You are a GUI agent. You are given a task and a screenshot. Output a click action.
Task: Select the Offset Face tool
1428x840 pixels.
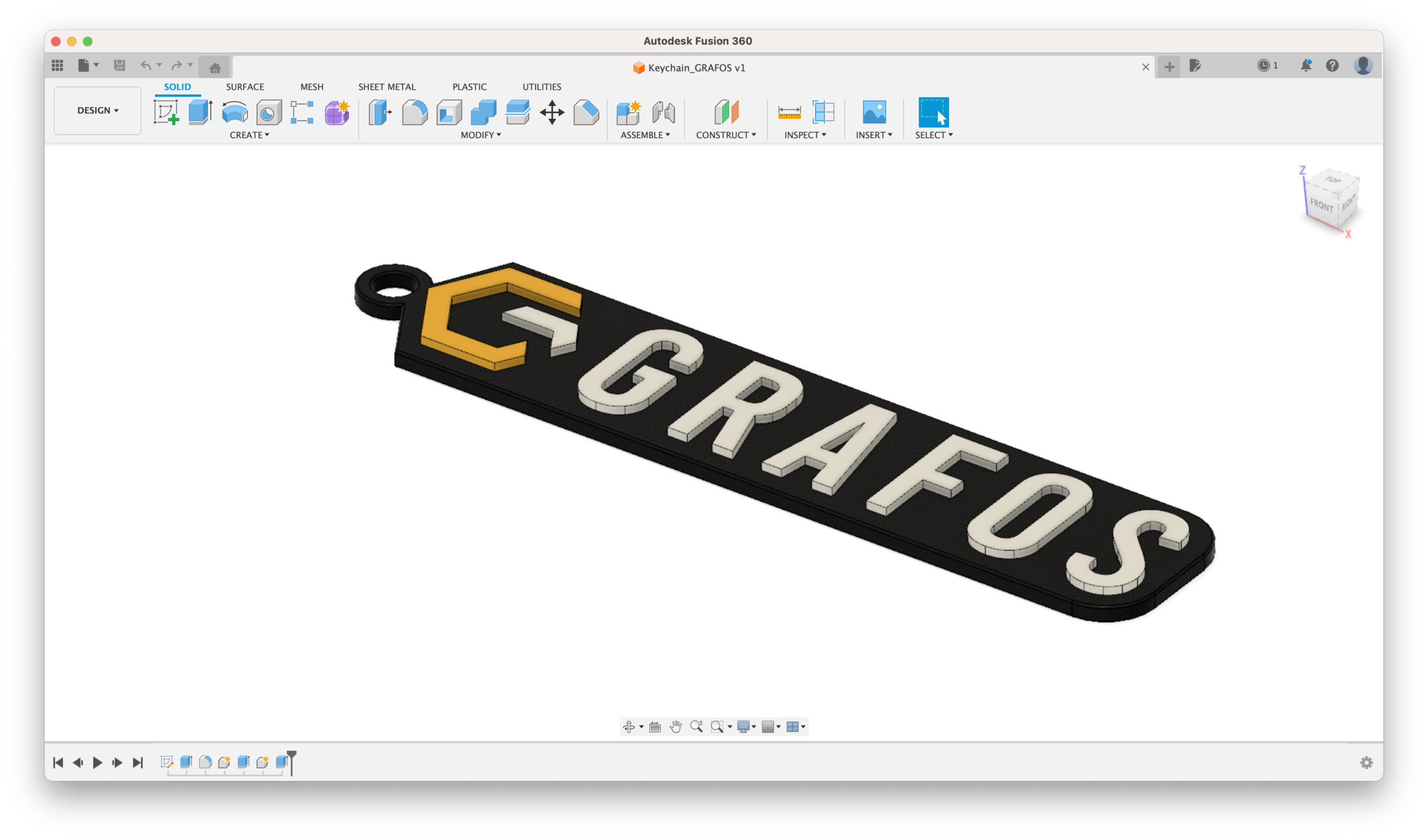click(518, 112)
